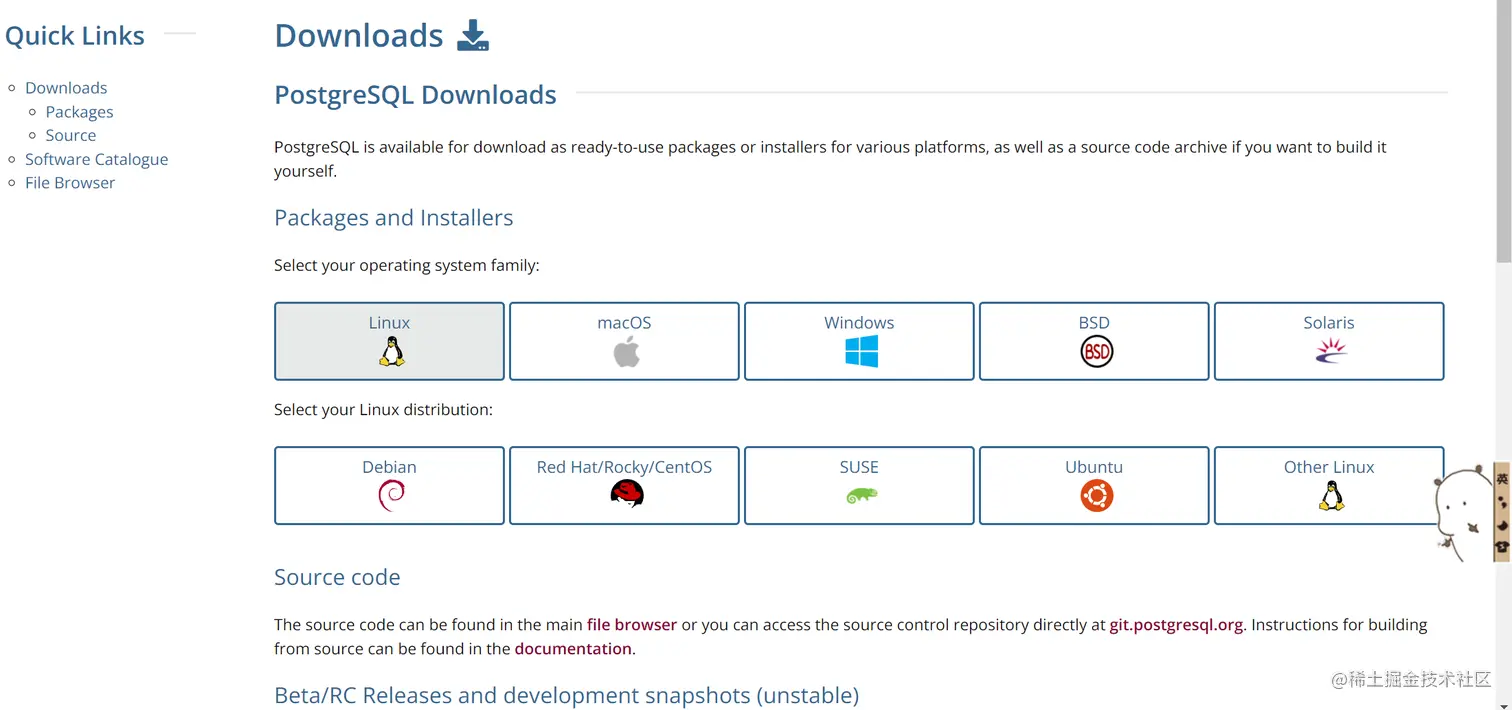Click the Other Linux penguin icon
1512x710 pixels.
(1331, 496)
